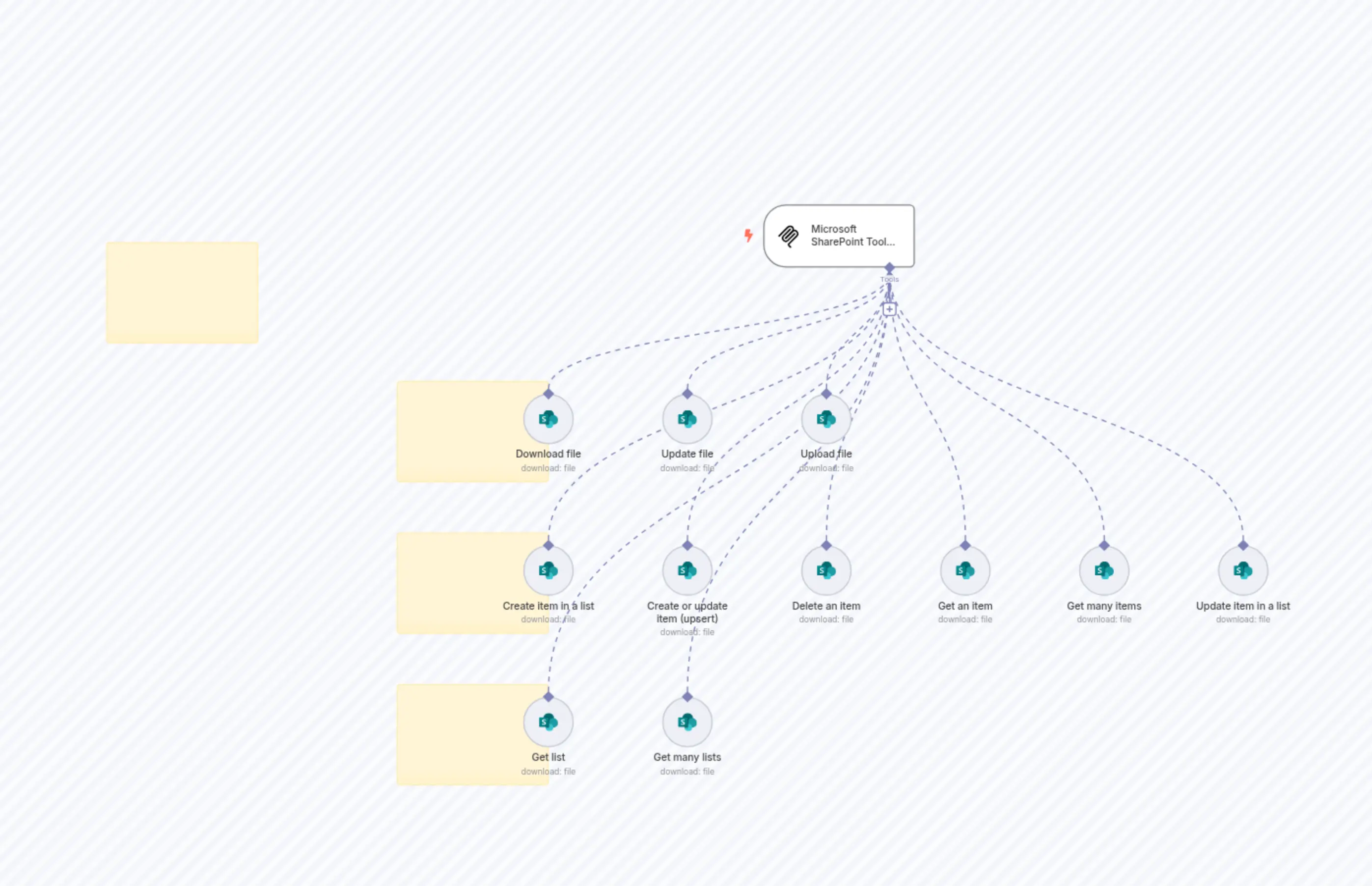This screenshot has width=1372, height=886.
Task: Click the Download file SharePoint node icon
Action: point(548,419)
